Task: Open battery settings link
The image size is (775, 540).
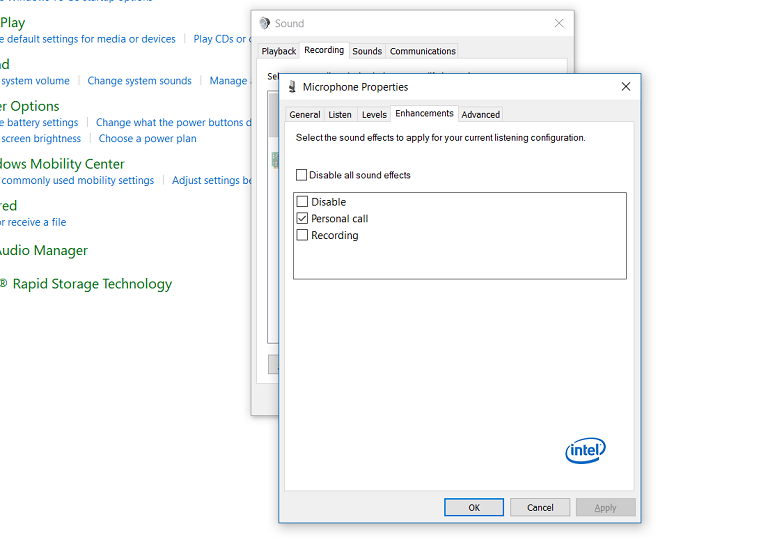Action: click(x=39, y=123)
